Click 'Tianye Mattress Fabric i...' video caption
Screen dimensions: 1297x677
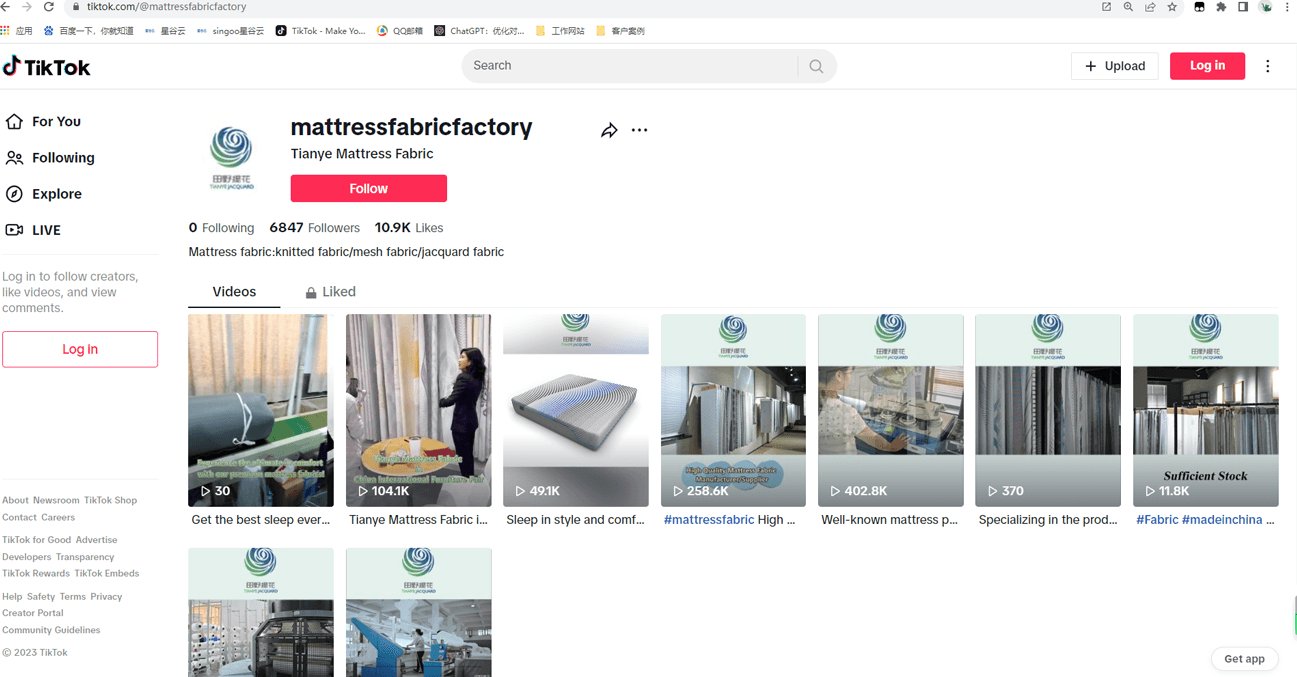[418, 520]
